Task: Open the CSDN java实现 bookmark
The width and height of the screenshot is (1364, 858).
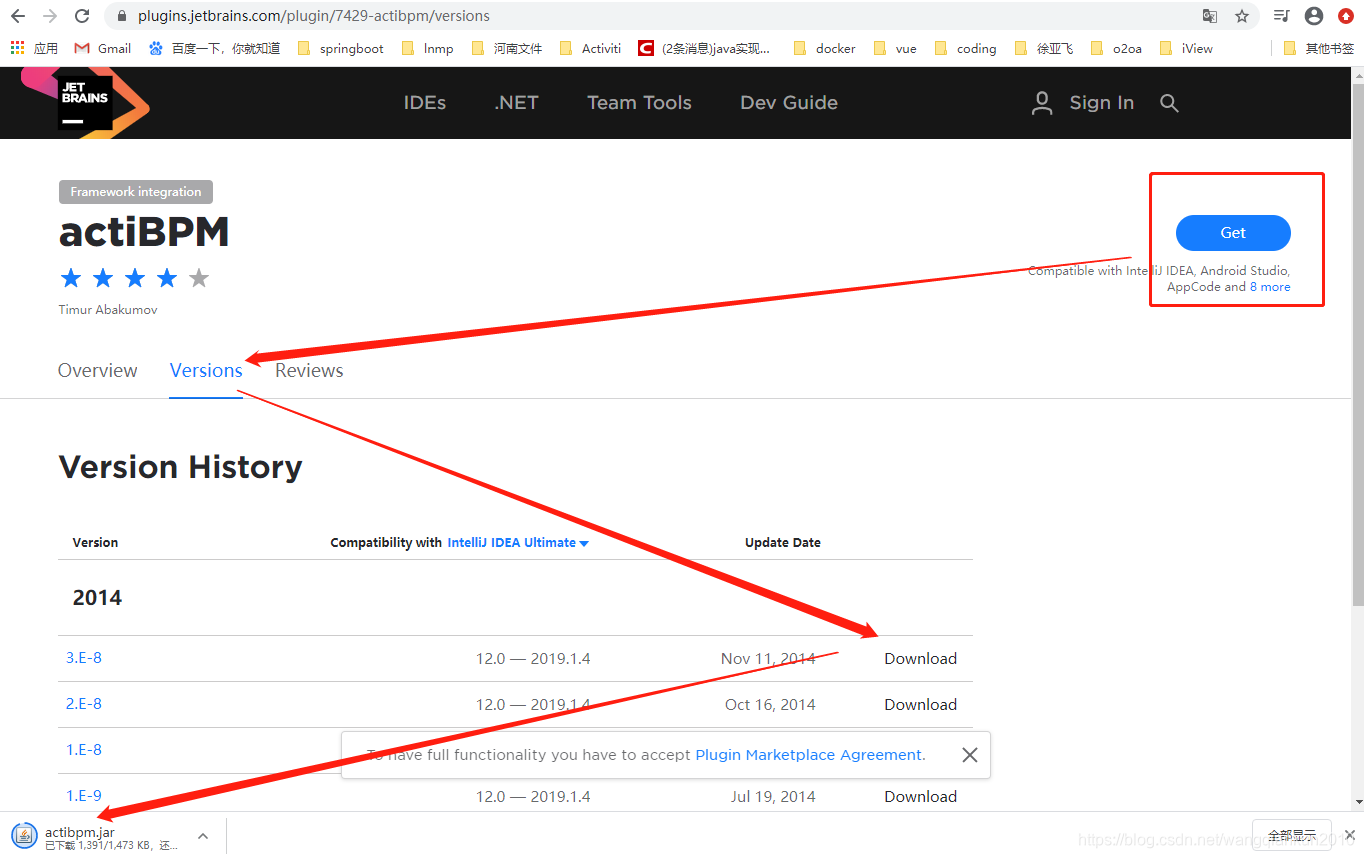Action: [705, 48]
